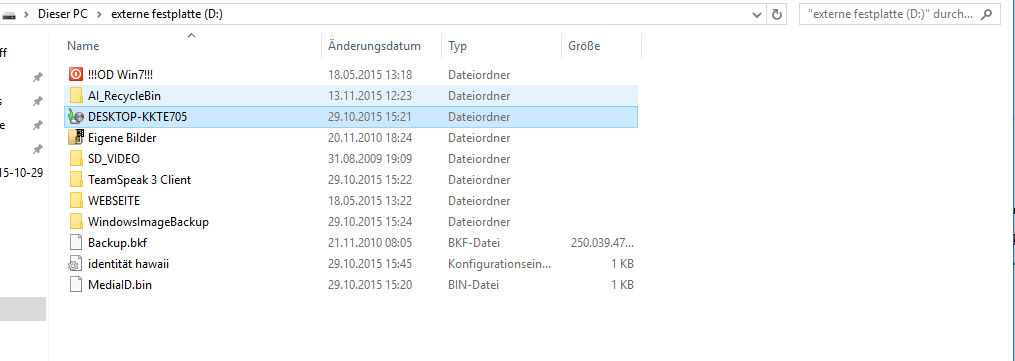Click the MediaID.bin file icon

coord(76,285)
